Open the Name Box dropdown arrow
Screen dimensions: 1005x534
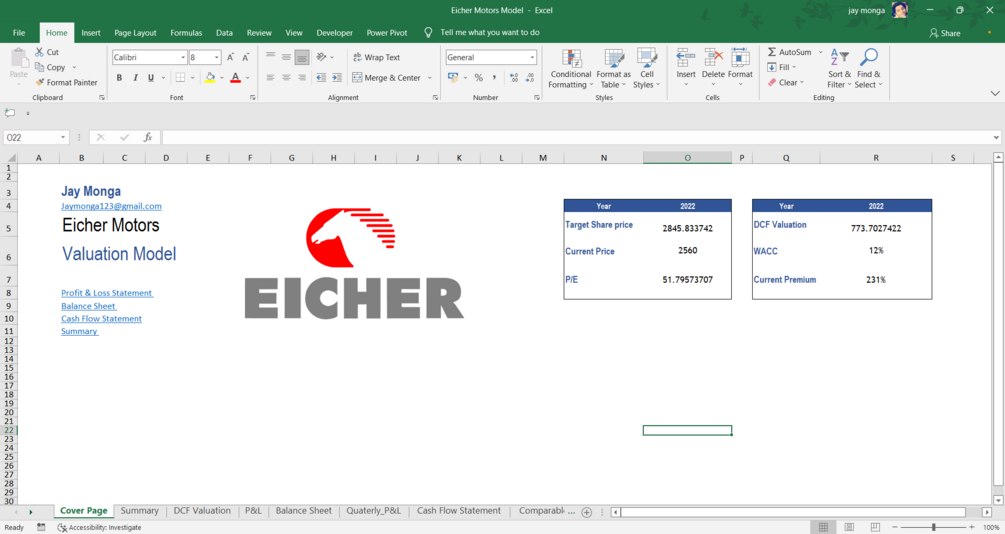(x=63, y=137)
